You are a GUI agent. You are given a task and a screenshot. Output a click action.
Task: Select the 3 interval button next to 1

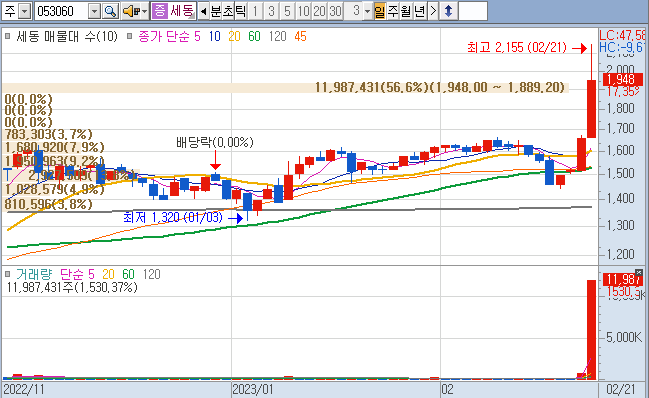click(271, 11)
